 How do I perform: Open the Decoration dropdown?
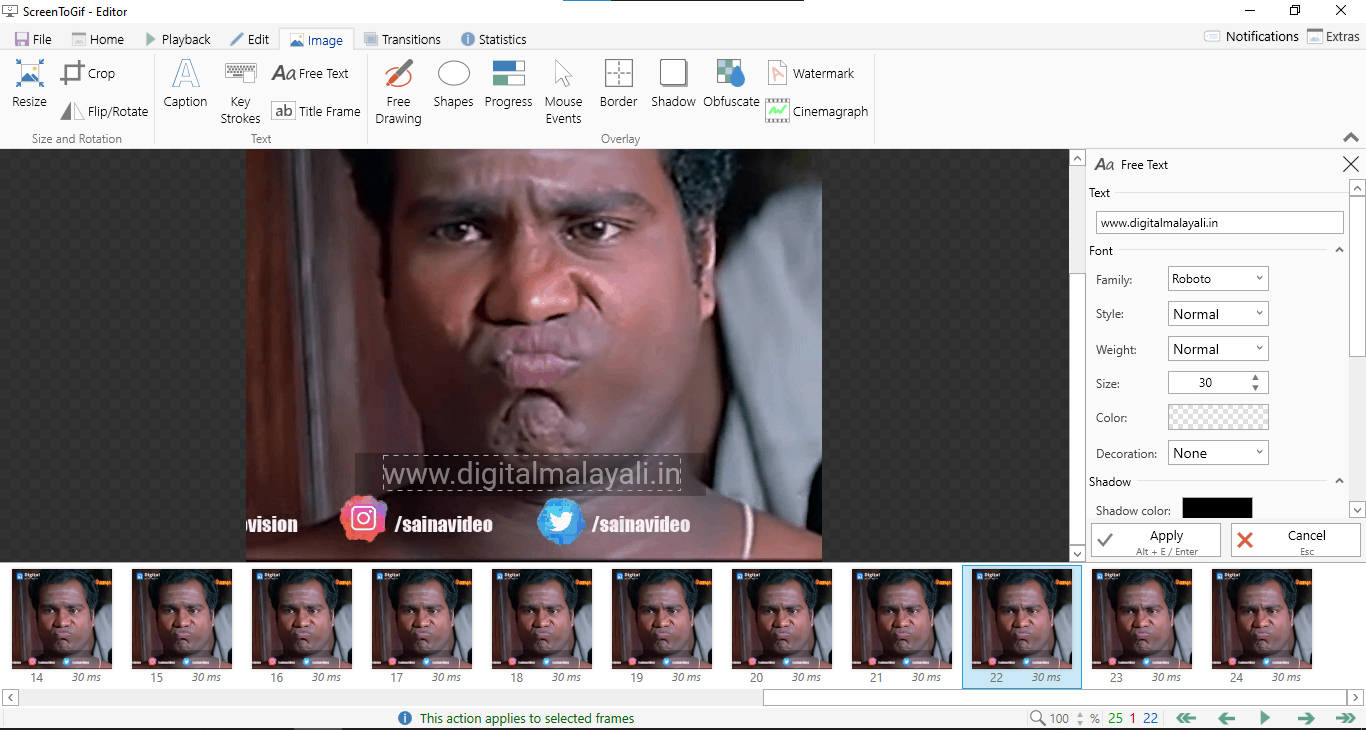click(x=1218, y=453)
